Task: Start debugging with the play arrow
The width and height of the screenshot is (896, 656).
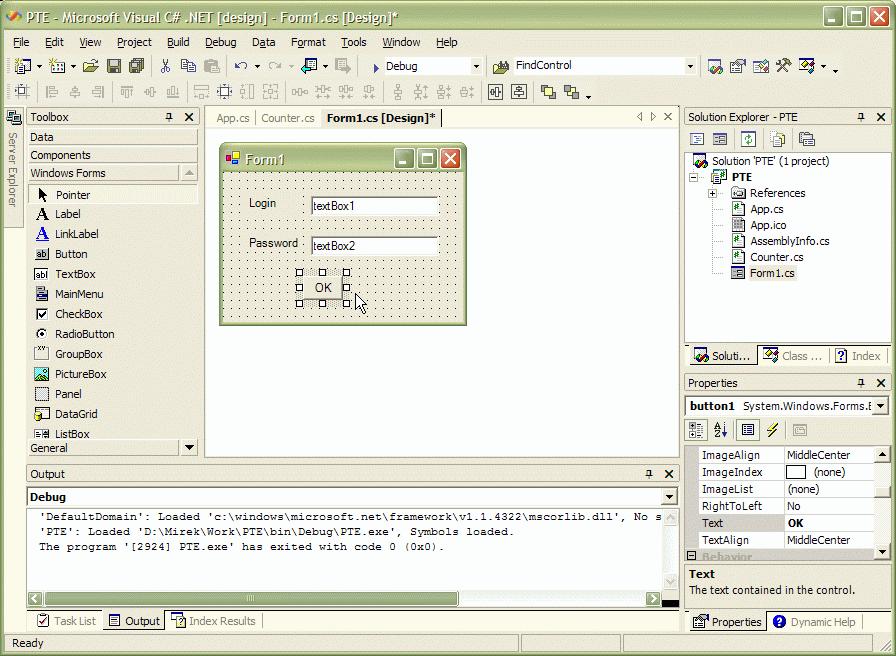Action: pos(375,67)
